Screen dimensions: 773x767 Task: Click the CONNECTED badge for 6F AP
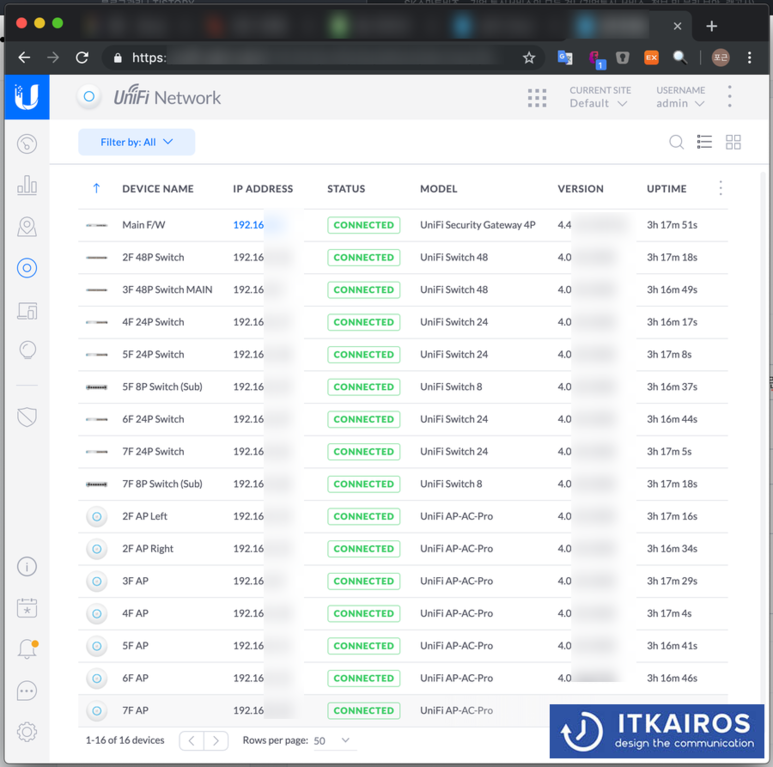[363, 678]
